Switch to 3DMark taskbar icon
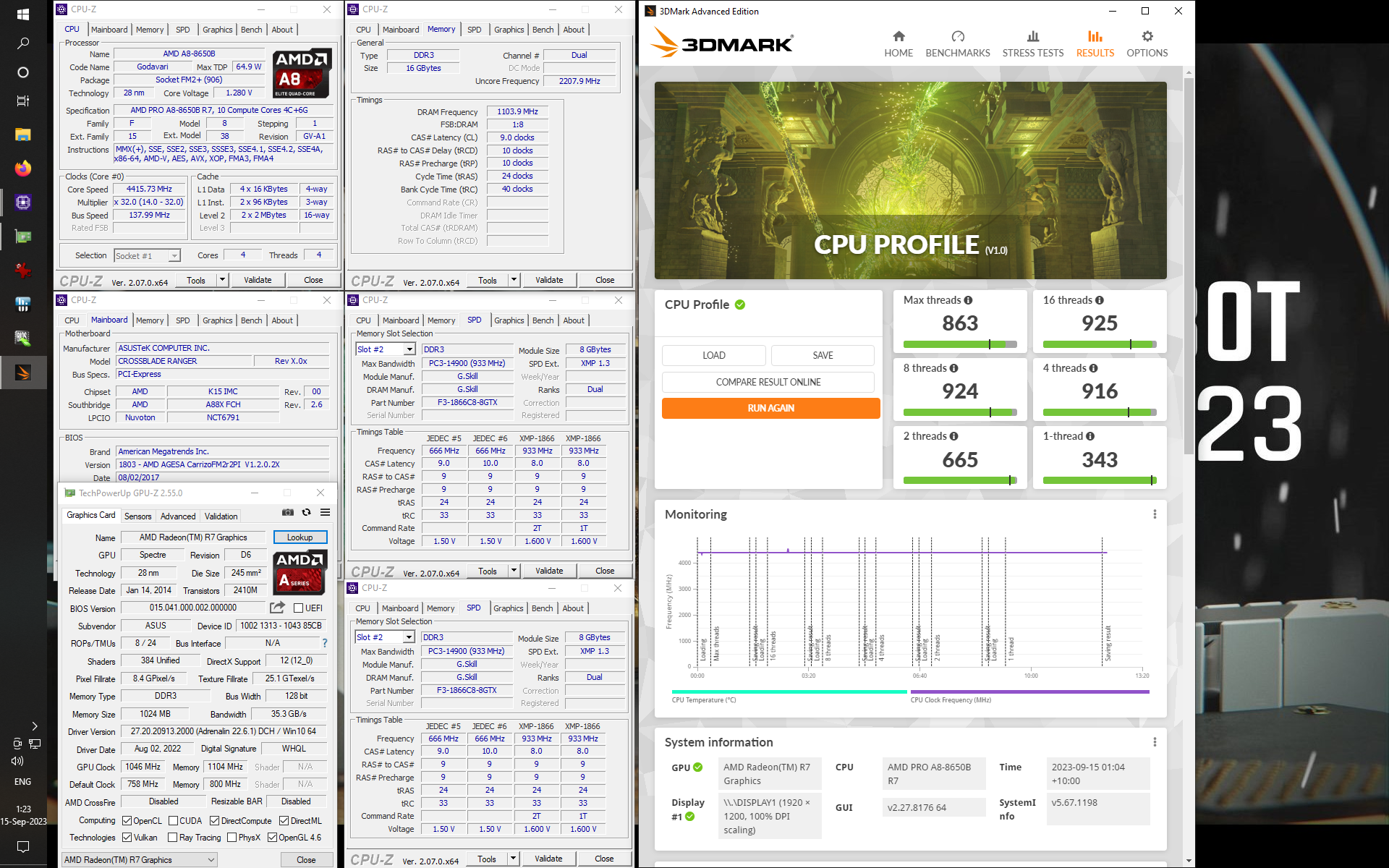The width and height of the screenshot is (1389, 868). coord(23,373)
